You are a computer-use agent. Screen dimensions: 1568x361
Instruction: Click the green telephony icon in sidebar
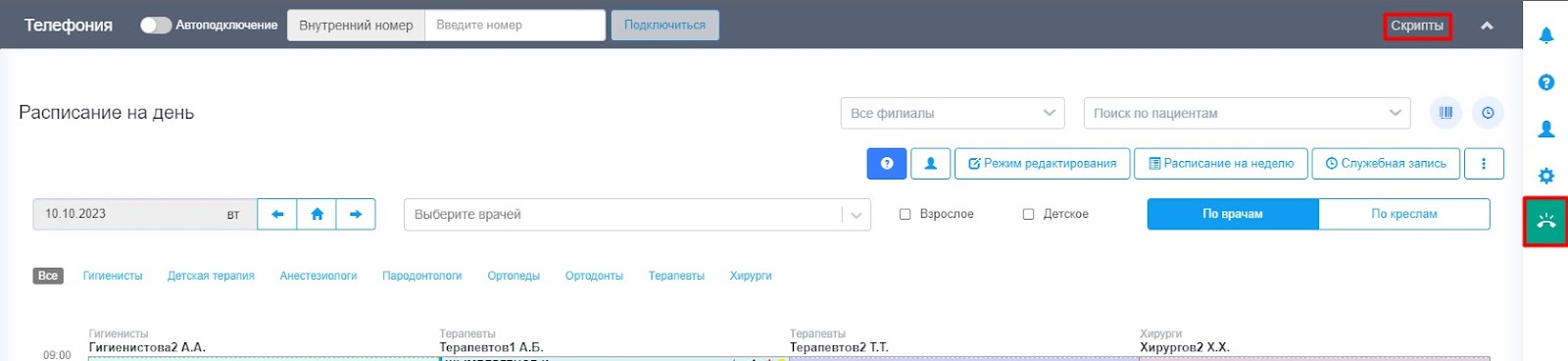click(1545, 222)
